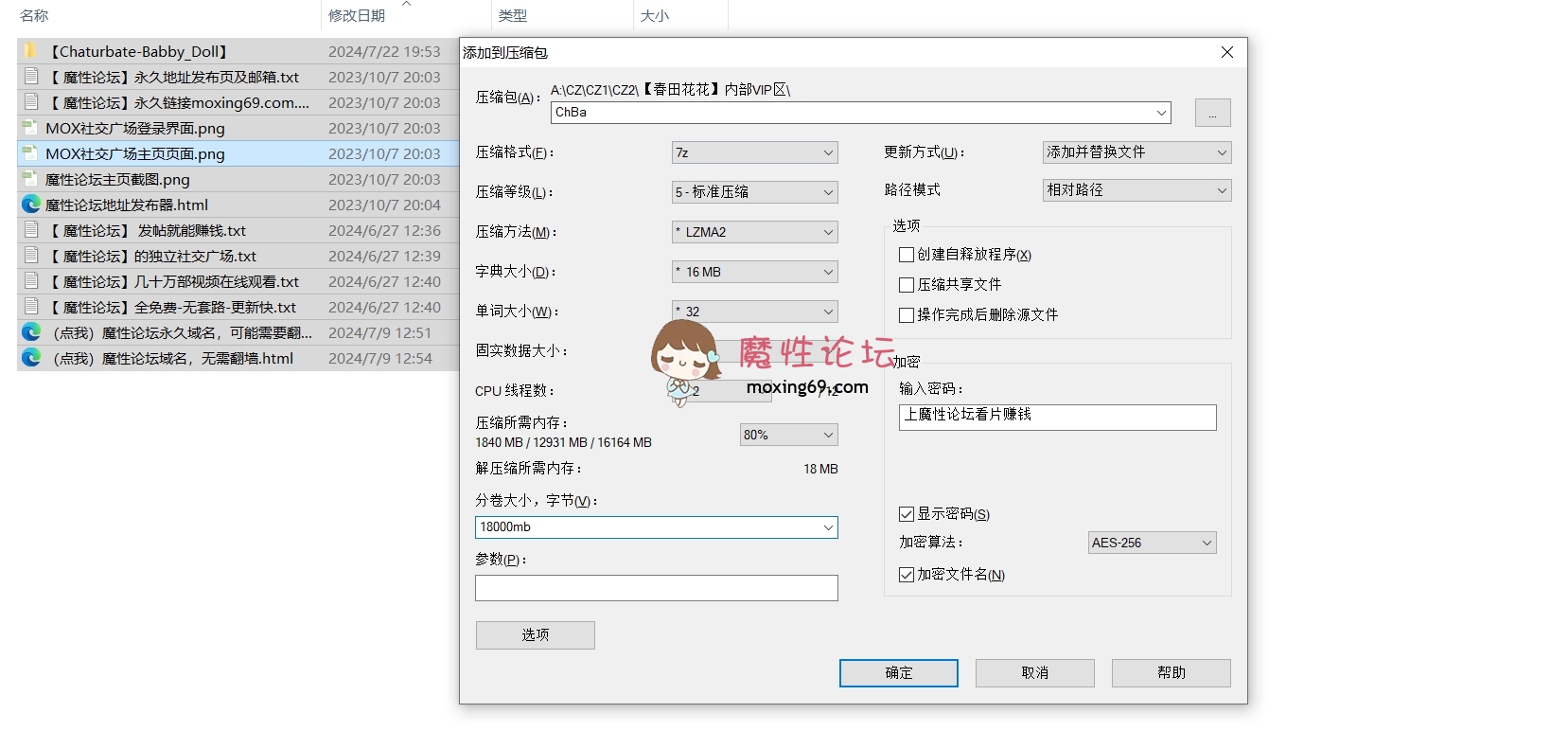Uncheck the 加密文件名 checkbox

pyautogui.click(x=907, y=575)
